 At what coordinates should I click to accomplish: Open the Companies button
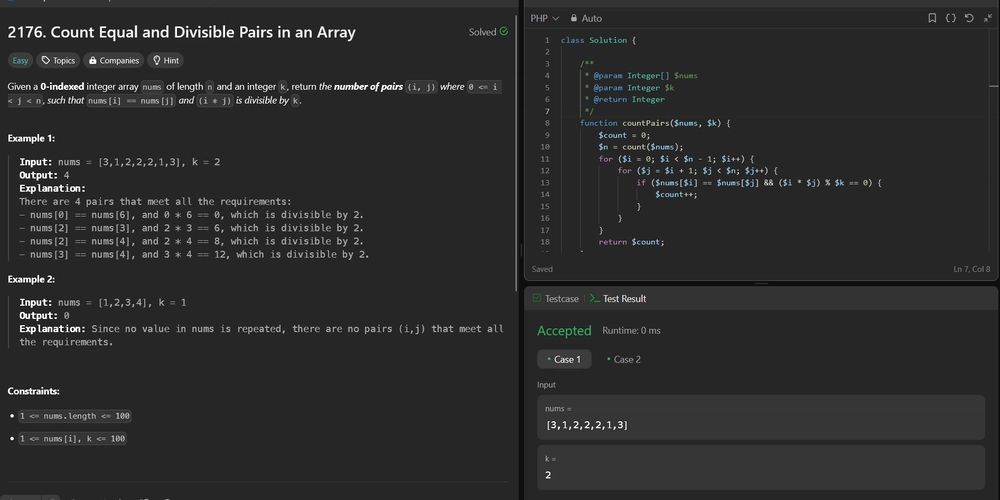pyautogui.click(x=114, y=61)
